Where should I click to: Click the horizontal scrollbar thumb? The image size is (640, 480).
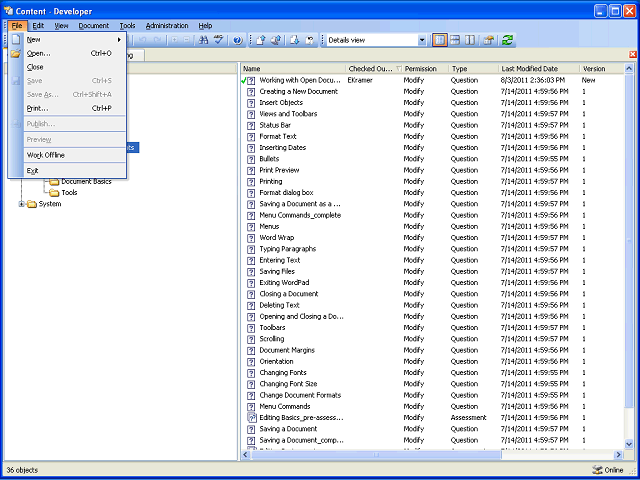[x=376, y=455]
